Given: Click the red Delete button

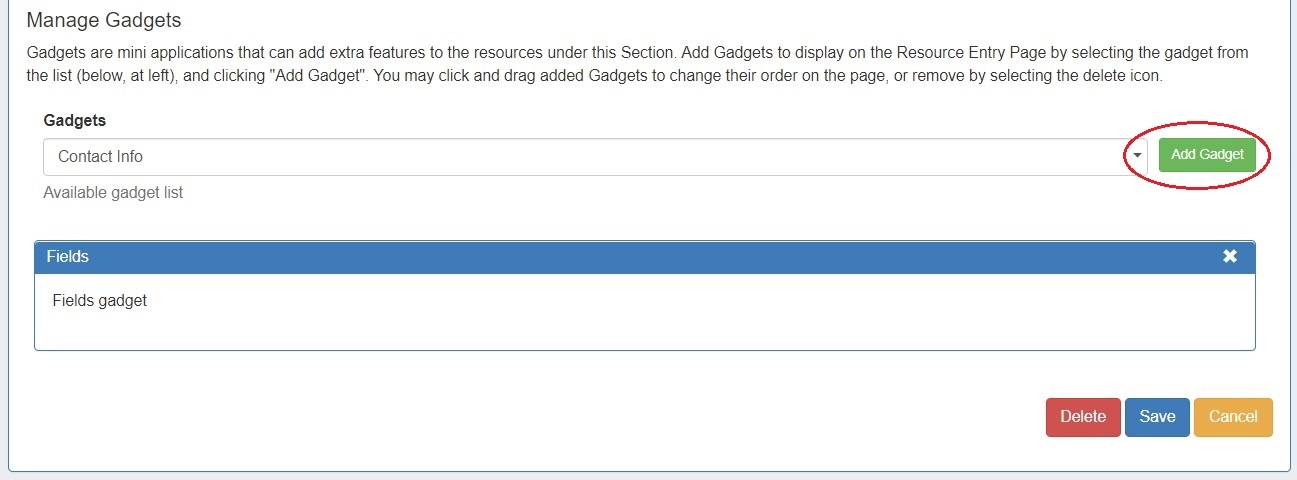Looking at the screenshot, I should pos(1082,417).
